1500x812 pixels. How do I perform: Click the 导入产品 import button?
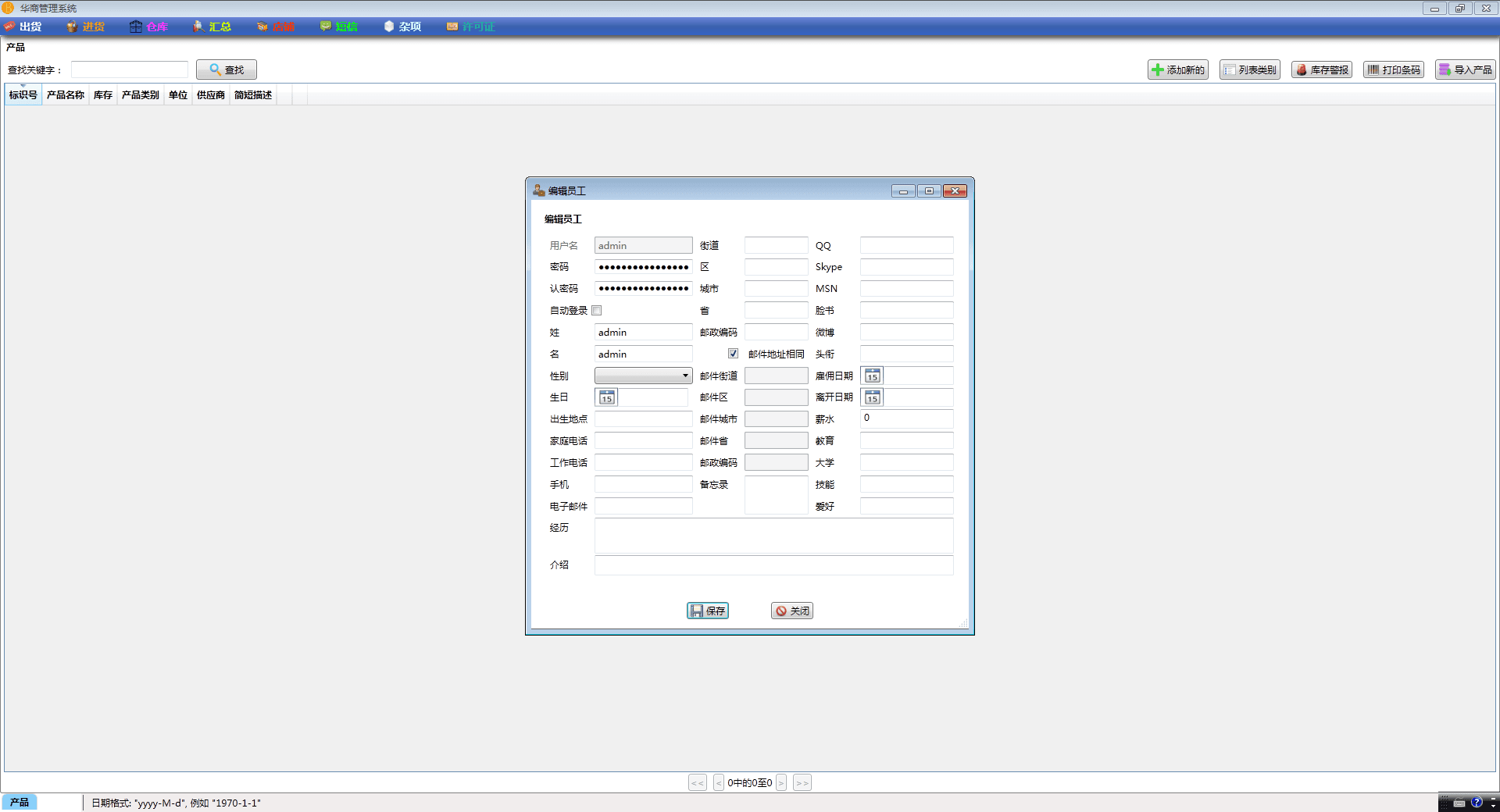1466,69
